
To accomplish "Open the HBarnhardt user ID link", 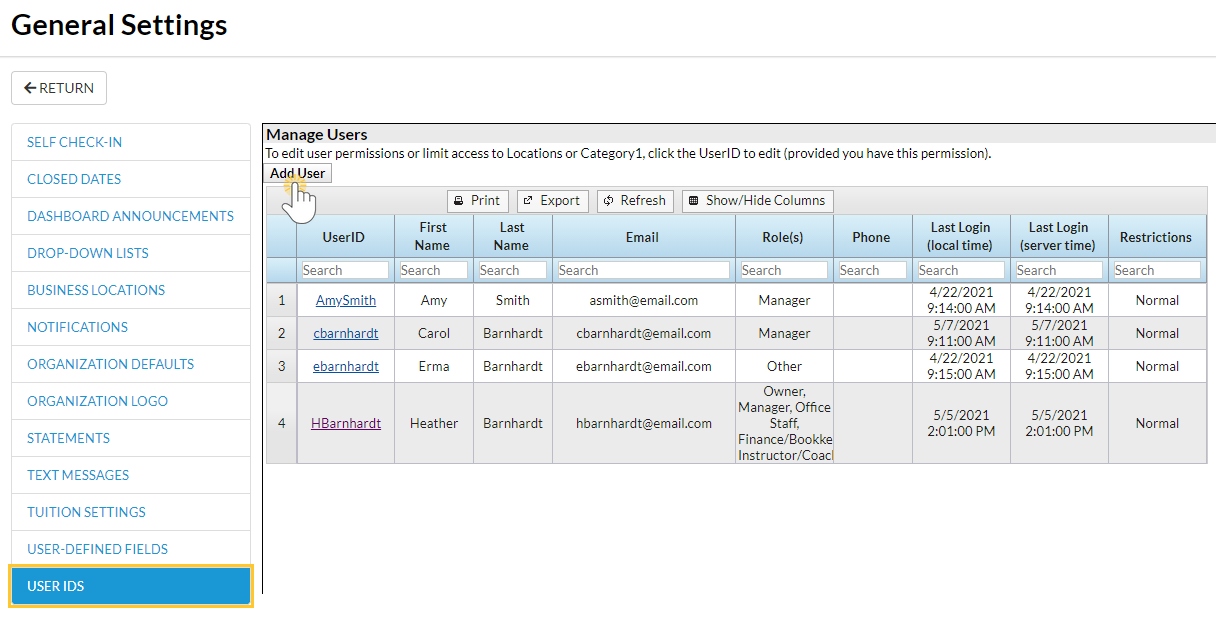I will click(346, 423).
